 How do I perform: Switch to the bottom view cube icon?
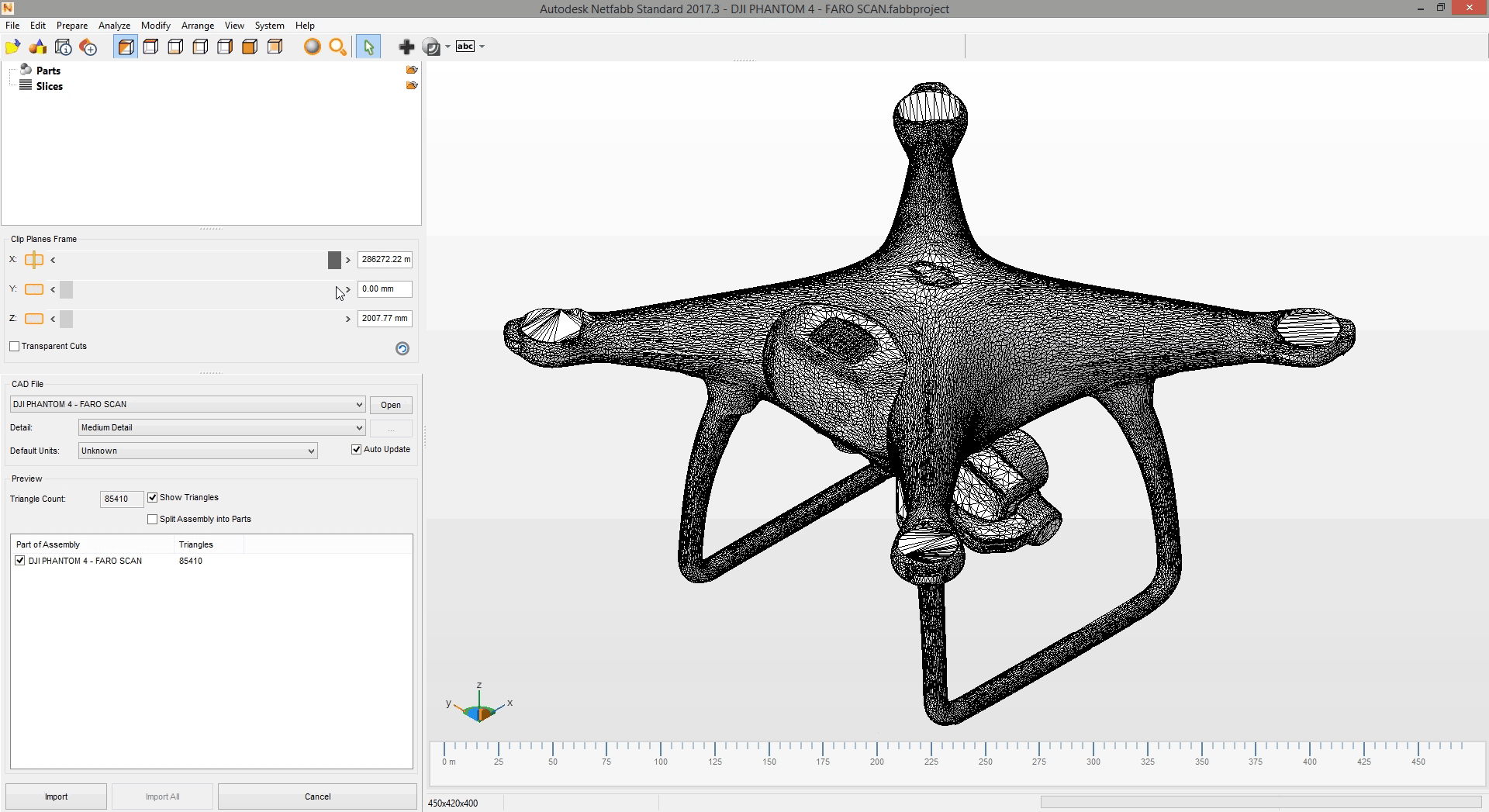(x=175, y=47)
